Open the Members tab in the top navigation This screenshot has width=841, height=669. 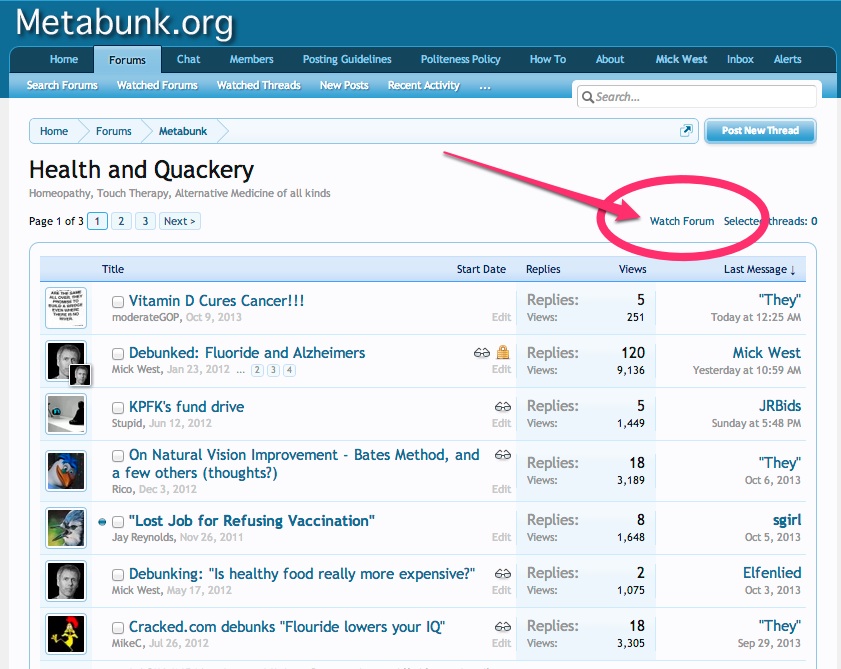click(252, 59)
